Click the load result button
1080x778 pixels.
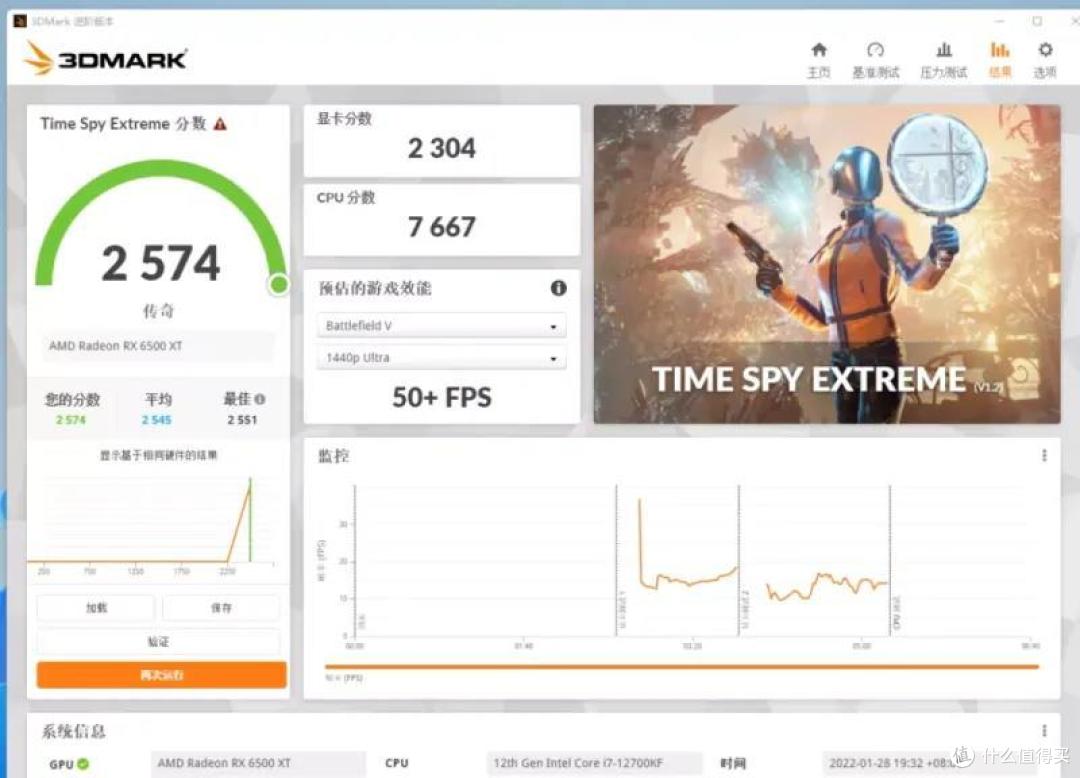coord(96,608)
